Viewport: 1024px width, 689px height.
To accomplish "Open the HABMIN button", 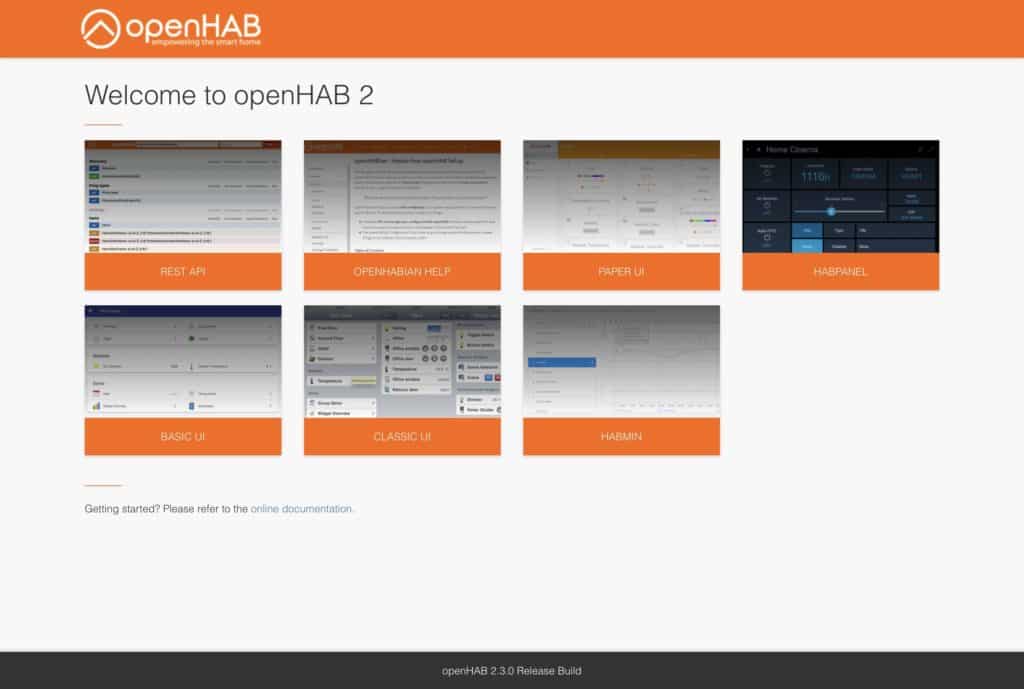I will click(x=621, y=437).
